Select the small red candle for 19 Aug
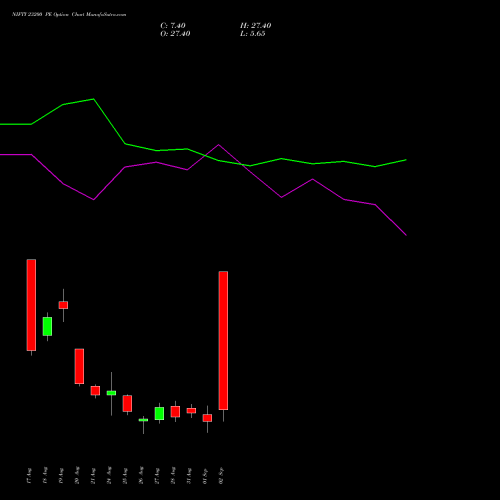Viewport: 500px width, 500px height. (63, 305)
